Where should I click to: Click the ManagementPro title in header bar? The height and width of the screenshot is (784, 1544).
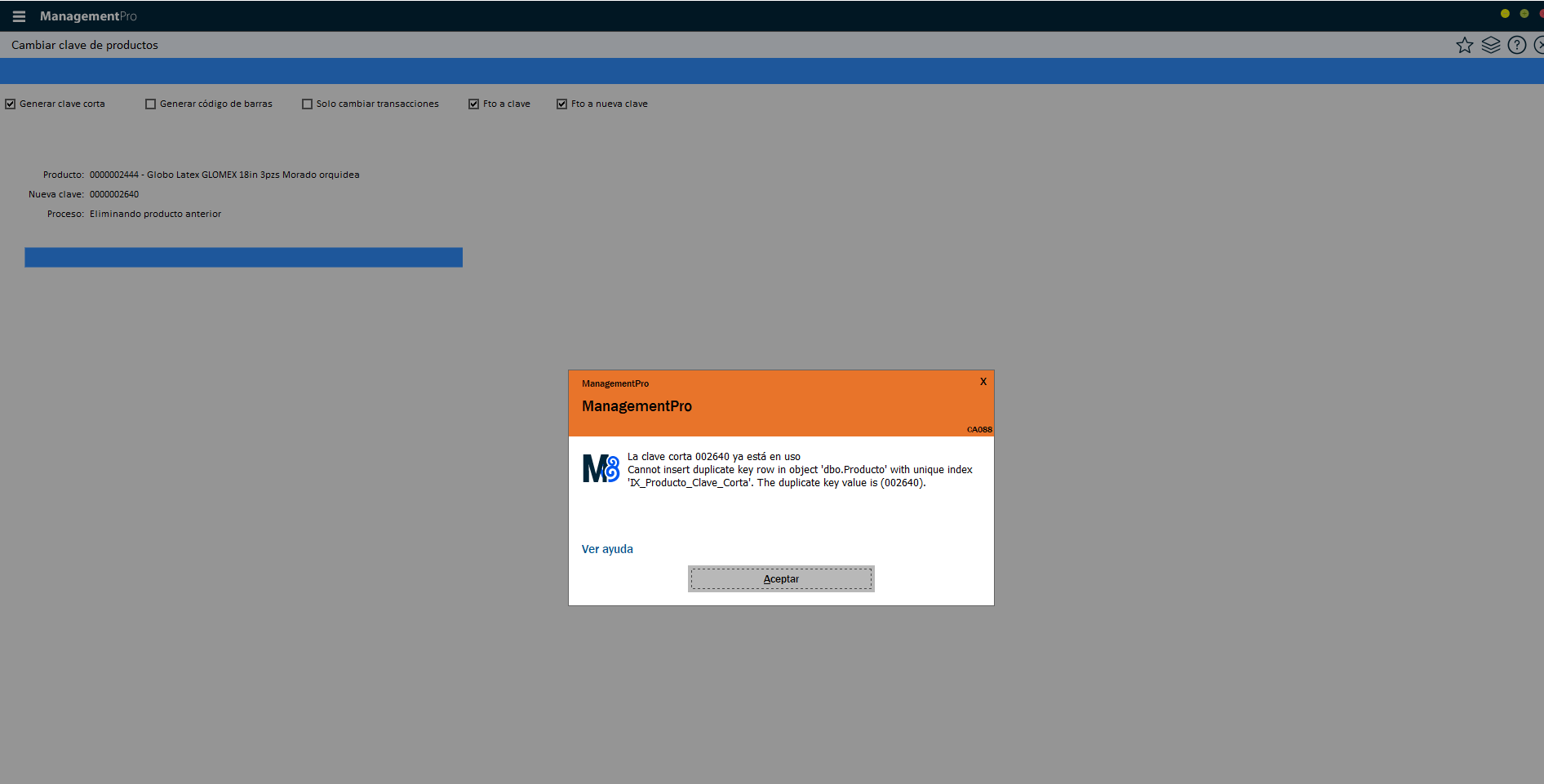88,16
